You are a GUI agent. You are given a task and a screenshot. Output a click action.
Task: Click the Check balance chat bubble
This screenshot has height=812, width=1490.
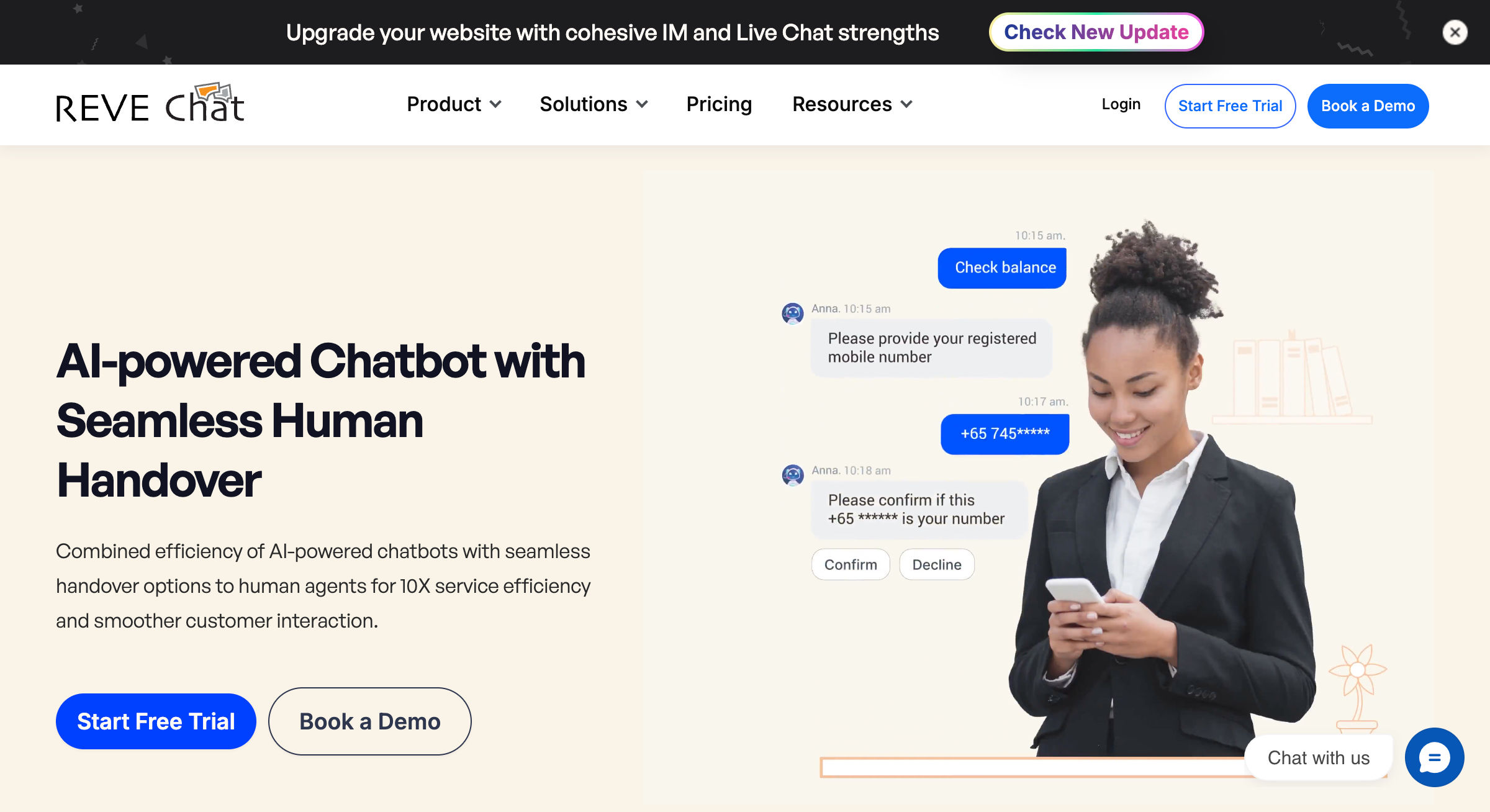click(x=1002, y=268)
